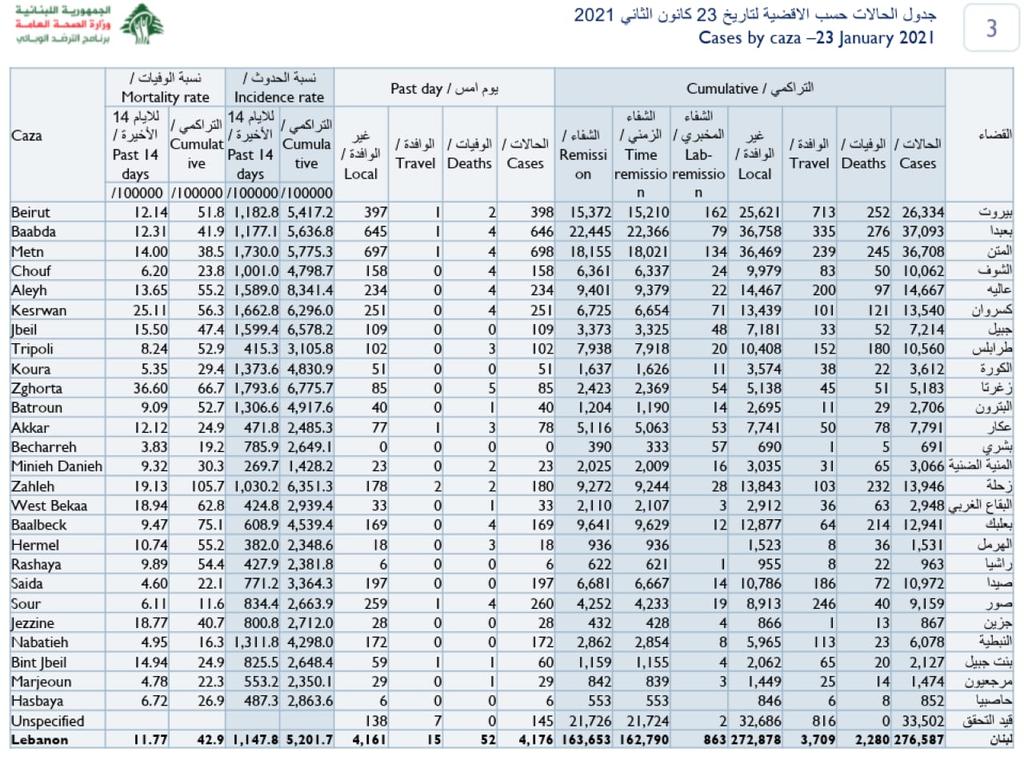Select the 'Unspecified' row label
The image size is (1024, 768).
tap(48, 721)
